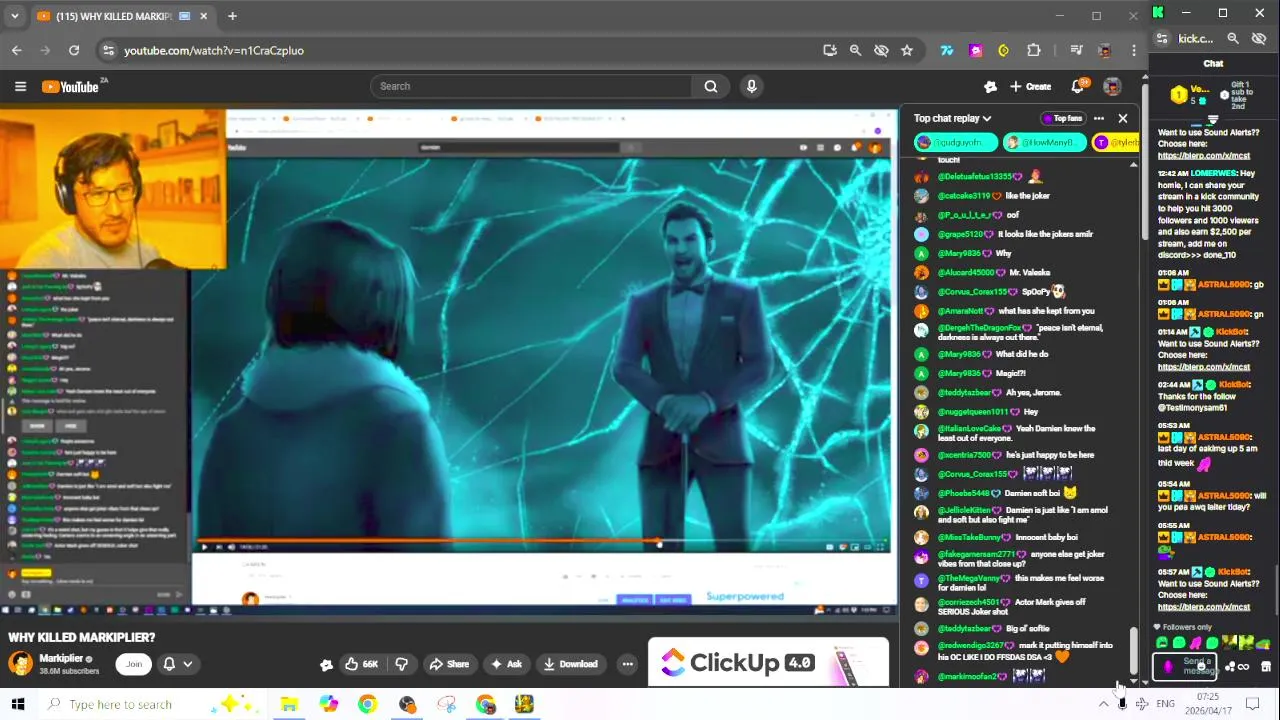Open the Kick window site settings icon
The image size is (1280, 720).
coord(1162,39)
